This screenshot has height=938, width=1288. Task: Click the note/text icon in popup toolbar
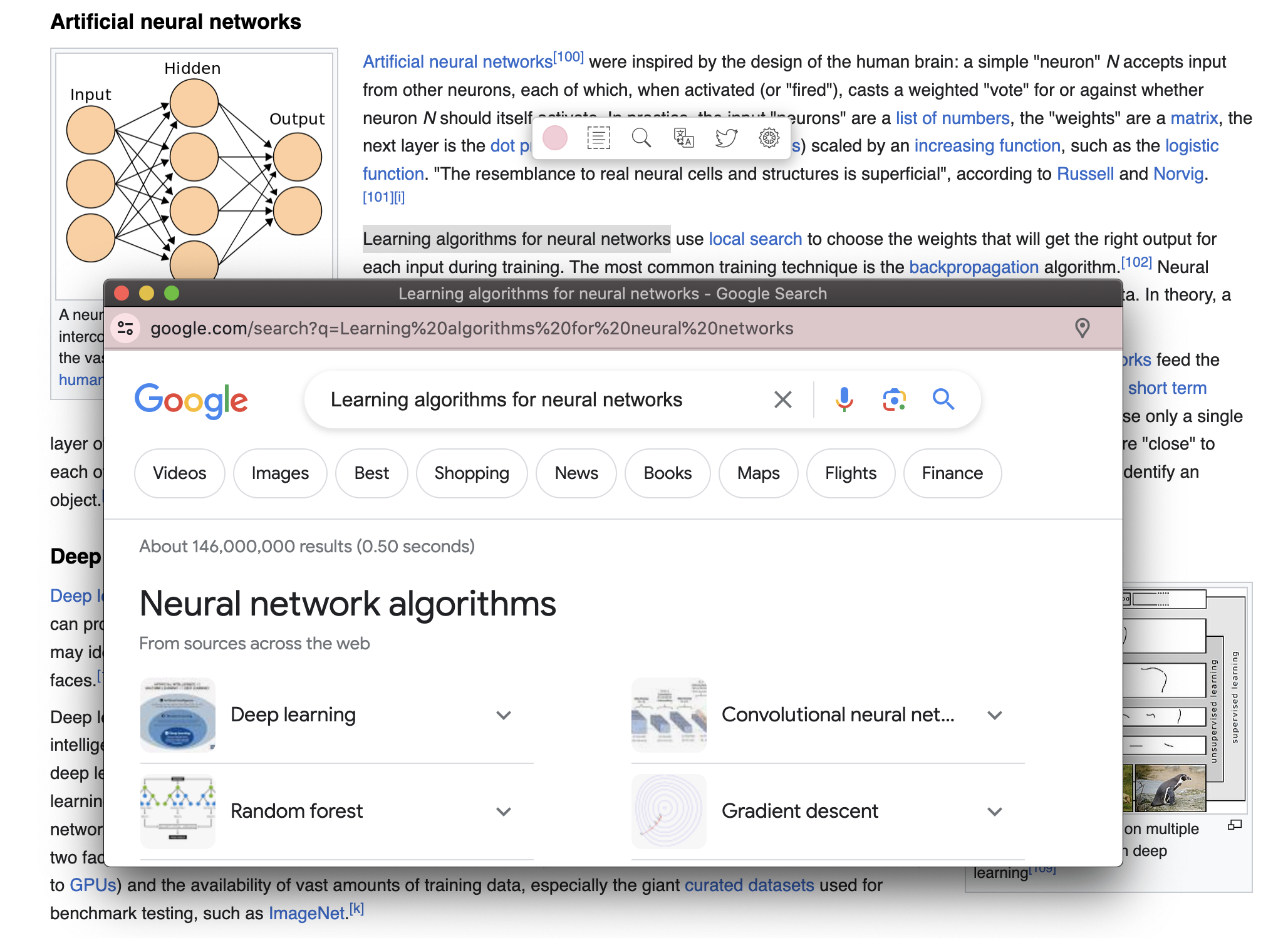coord(598,138)
